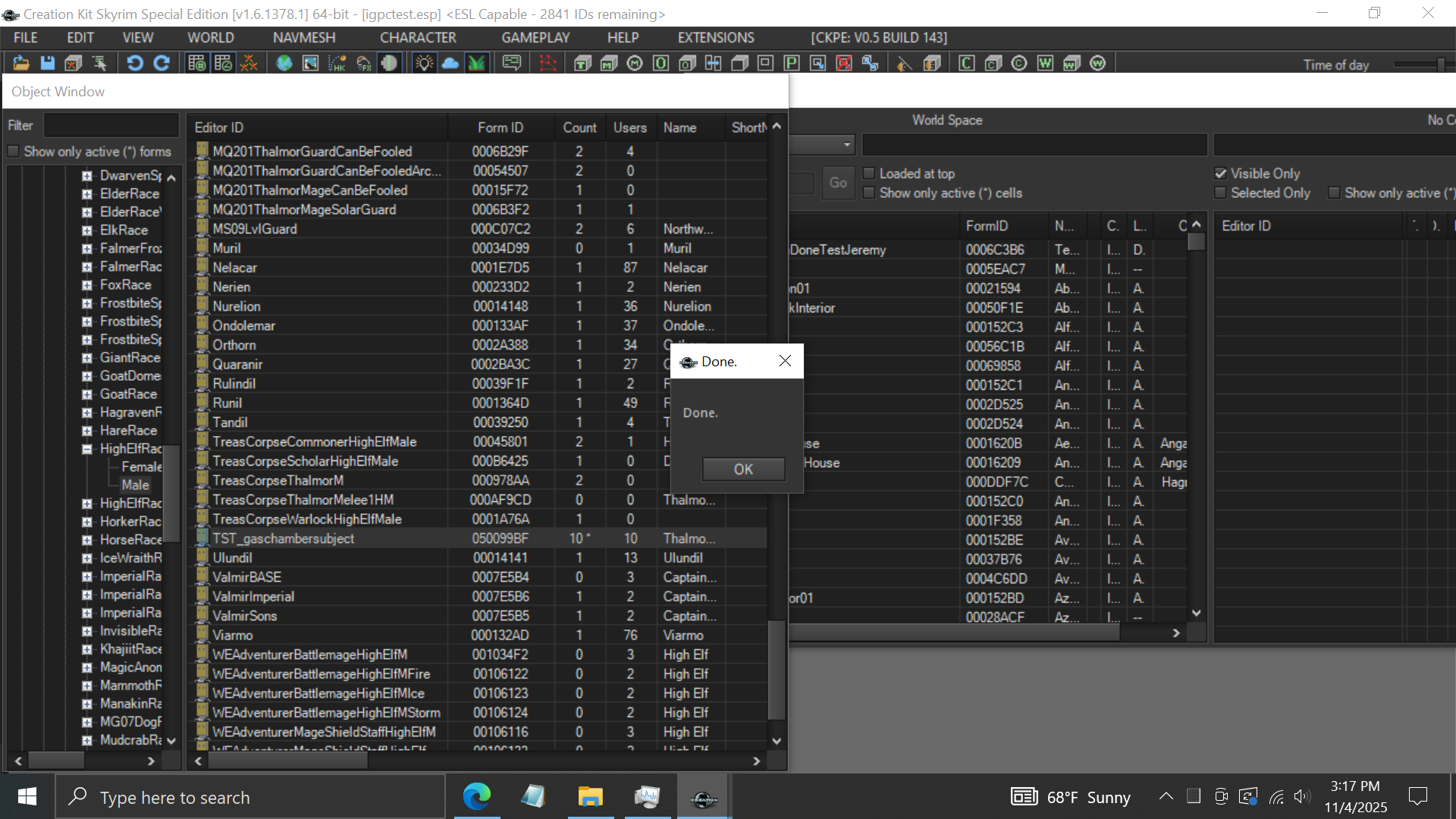The width and height of the screenshot is (1456, 819).
Task: Click the Open data files folder icon
Action: pos(20,64)
